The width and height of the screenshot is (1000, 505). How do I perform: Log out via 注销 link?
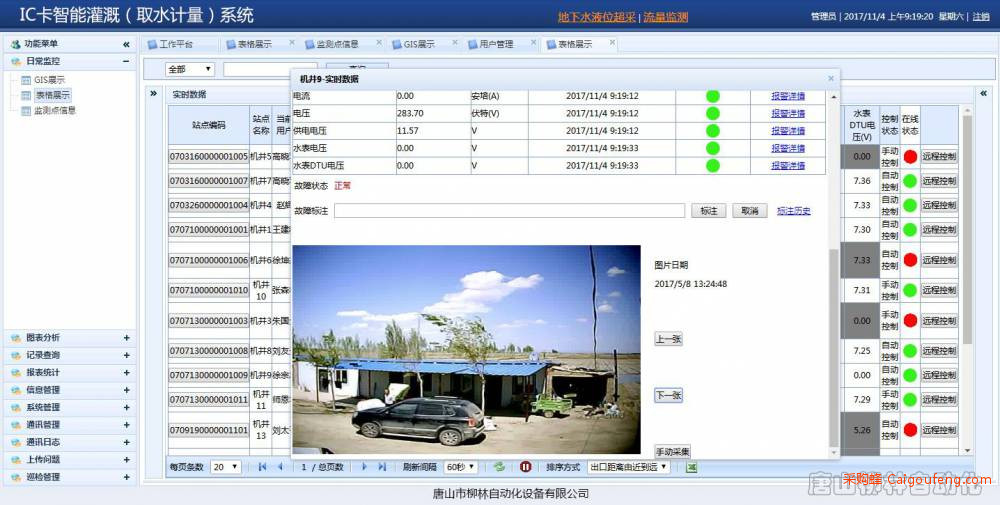tap(981, 17)
